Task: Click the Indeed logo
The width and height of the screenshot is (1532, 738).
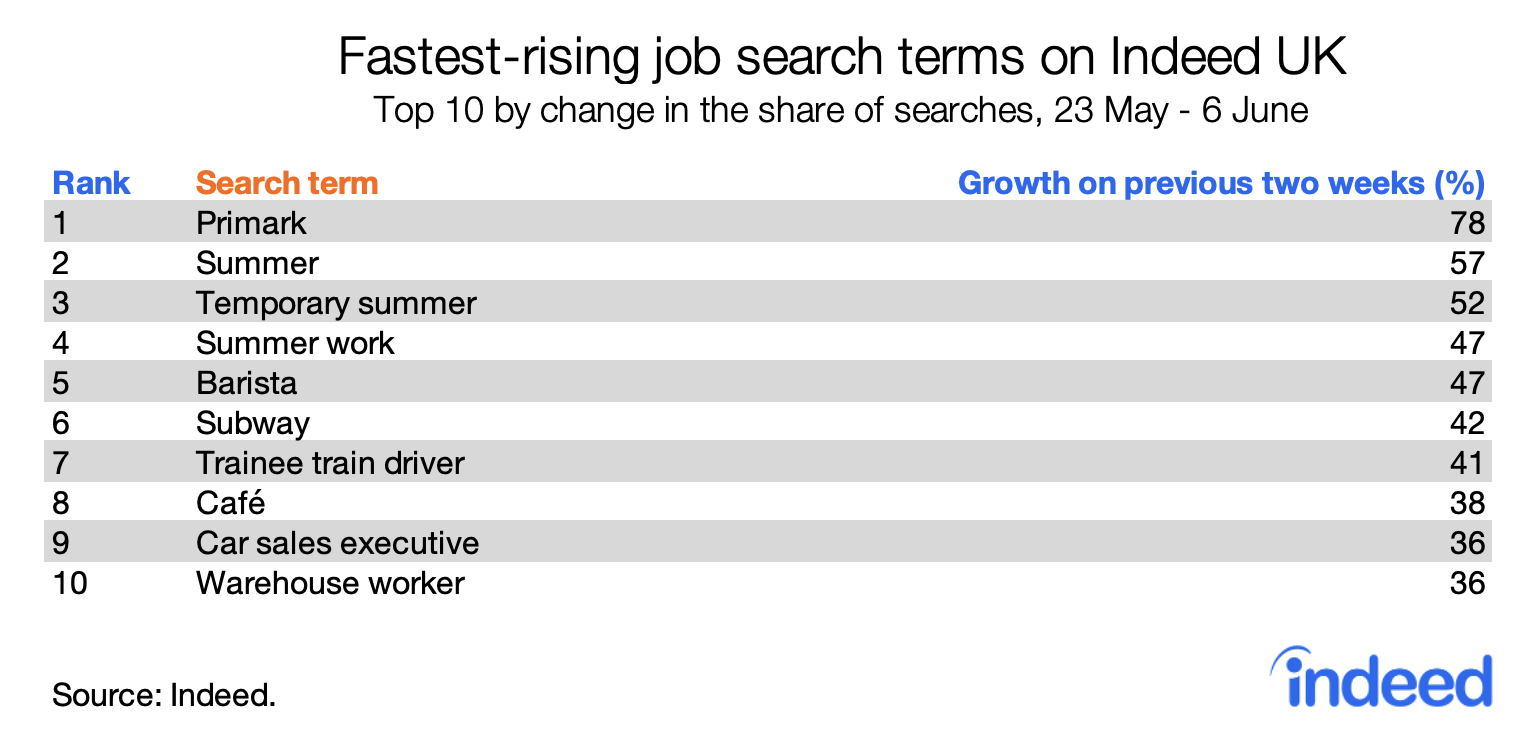Action: click(x=1382, y=676)
